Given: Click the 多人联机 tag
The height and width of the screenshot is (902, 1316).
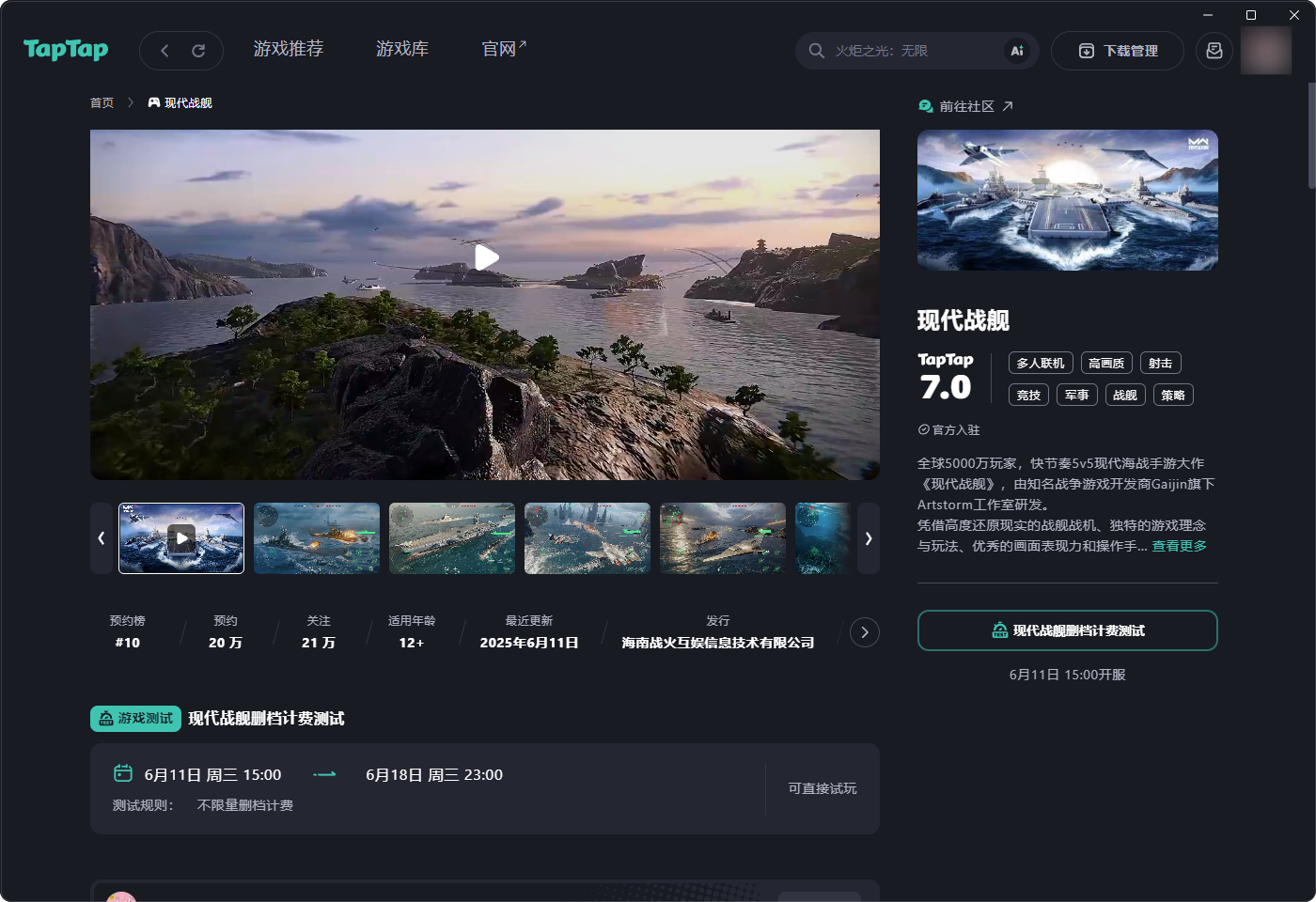Looking at the screenshot, I should [x=1041, y=364].
